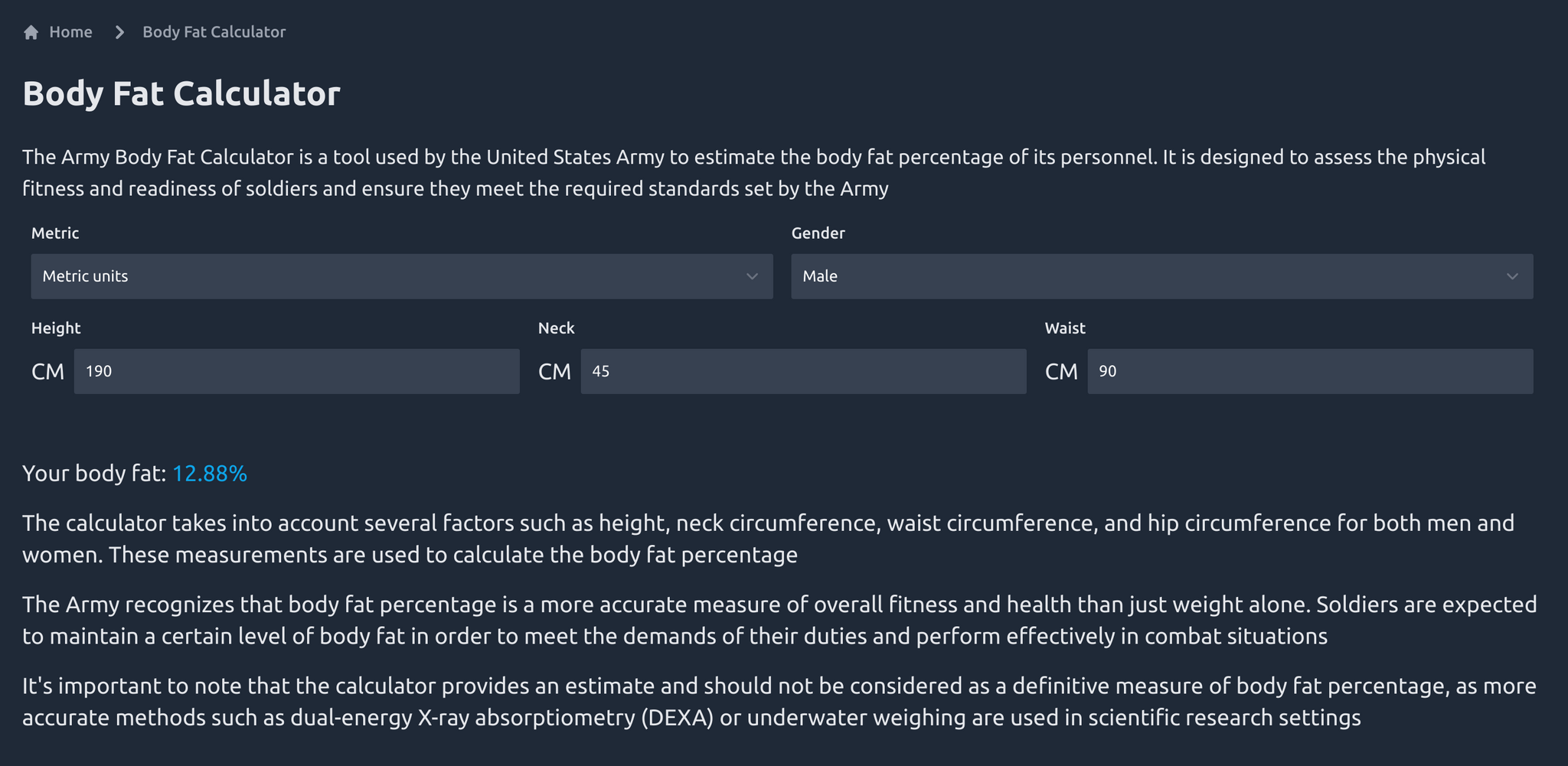The width and height of the screenshot is (1568, 766).
Task: Focus the Neck input field with 45
Action: (x=803, y=371)
